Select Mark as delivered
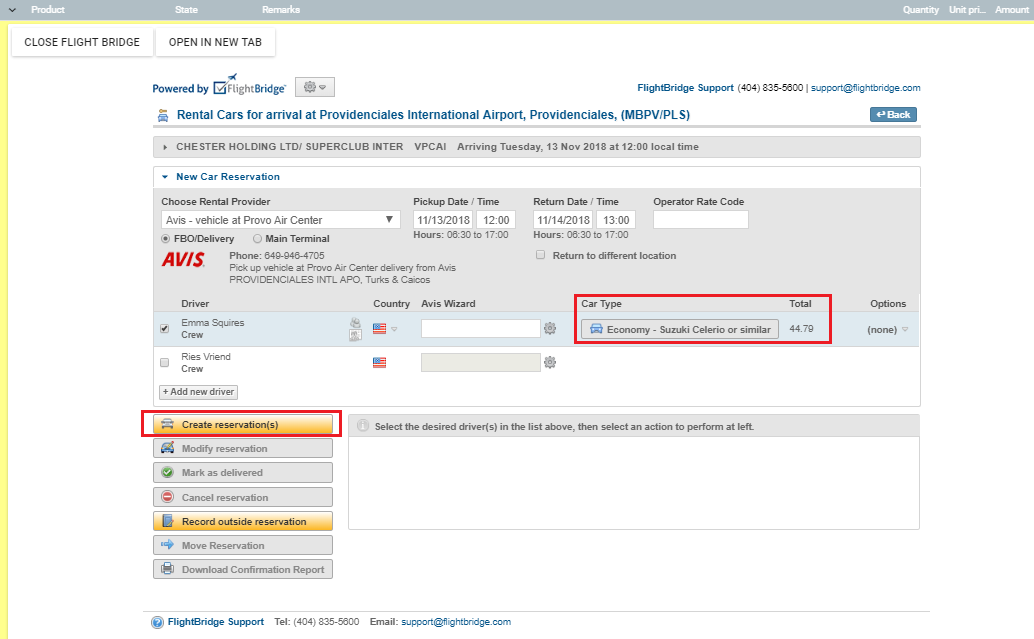This screenshot has width=1034, height=639. click(243, 473)
